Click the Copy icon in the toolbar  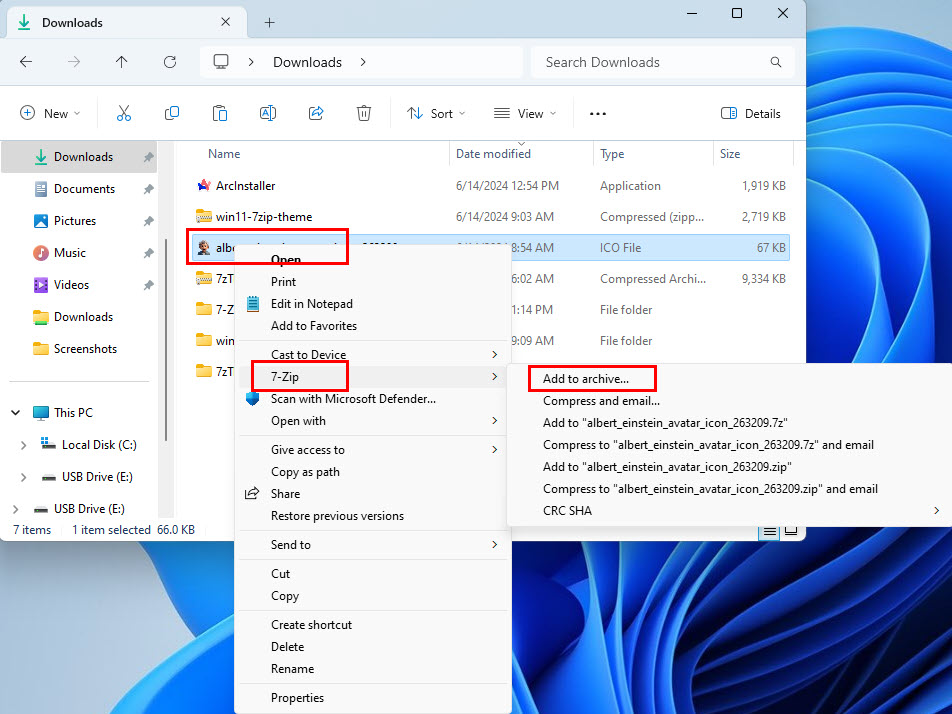coord(172,113)
